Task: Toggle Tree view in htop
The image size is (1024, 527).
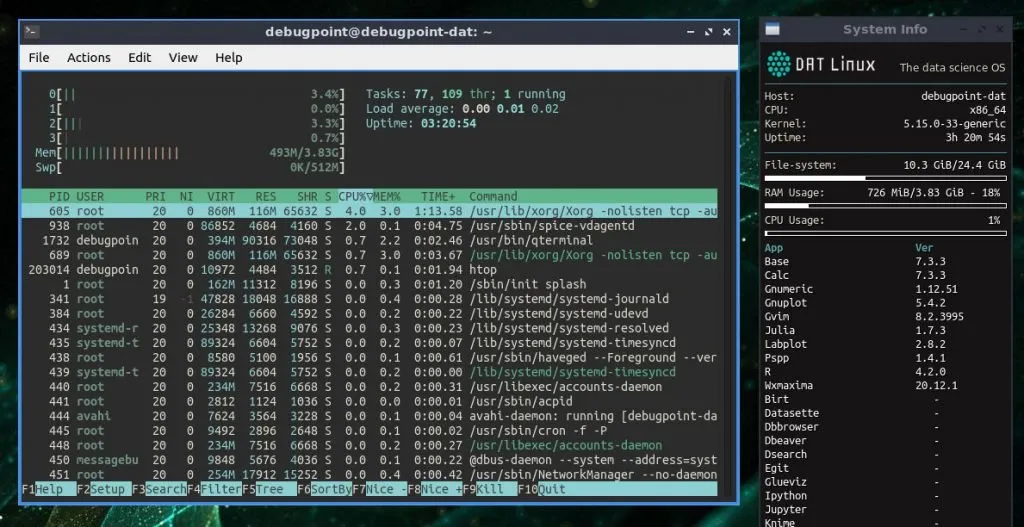Action: (x=269, y=490)
